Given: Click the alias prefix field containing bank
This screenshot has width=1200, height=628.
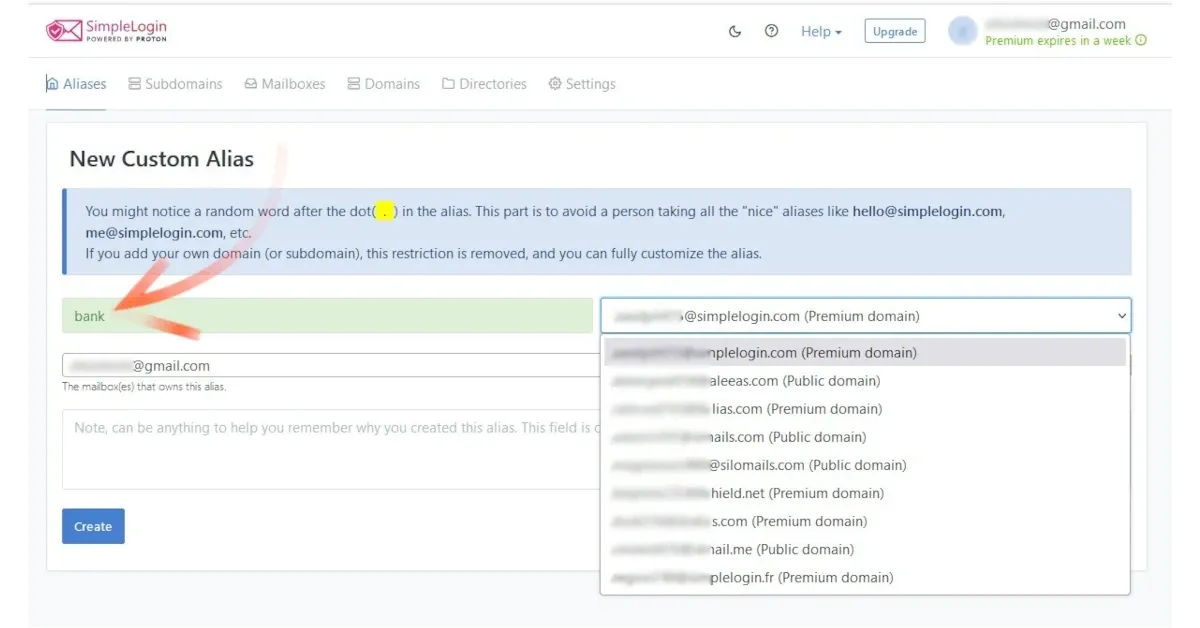Looking at the screenshot, I should [327, 316].
